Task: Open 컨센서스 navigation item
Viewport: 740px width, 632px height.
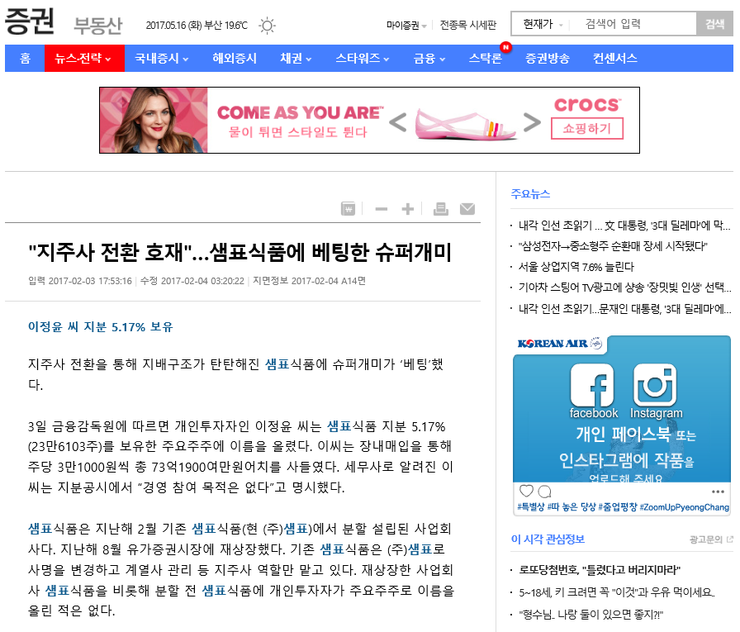Action: point(615,59)
